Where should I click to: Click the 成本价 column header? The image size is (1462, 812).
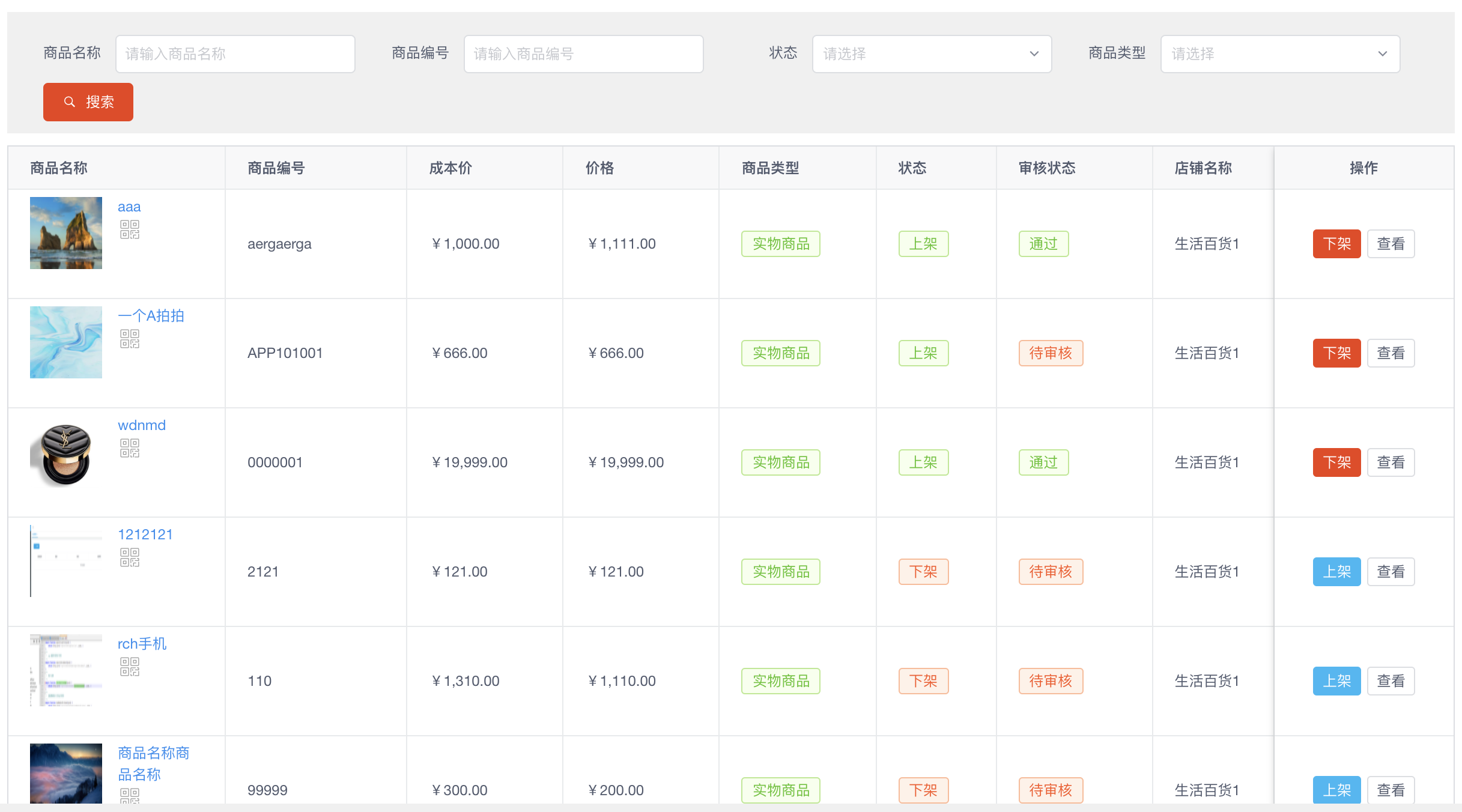click(450, 168)
